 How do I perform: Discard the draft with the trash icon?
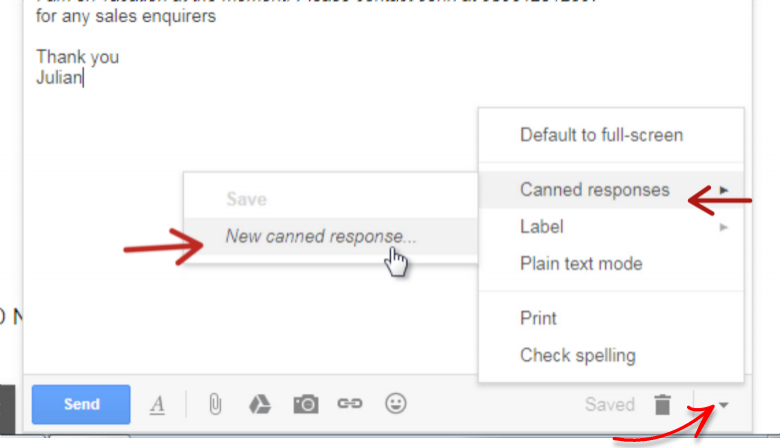[662, 404]
